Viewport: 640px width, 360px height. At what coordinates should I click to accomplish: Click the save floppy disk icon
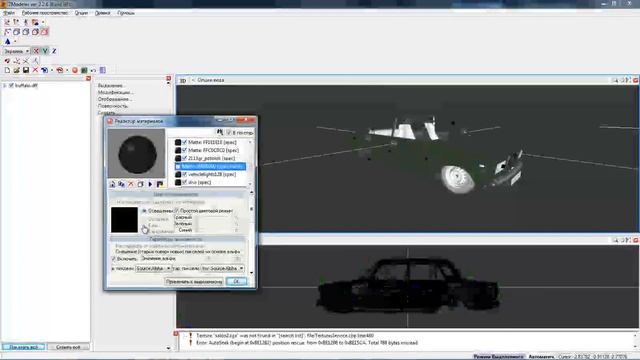click(x=26, y=70)
